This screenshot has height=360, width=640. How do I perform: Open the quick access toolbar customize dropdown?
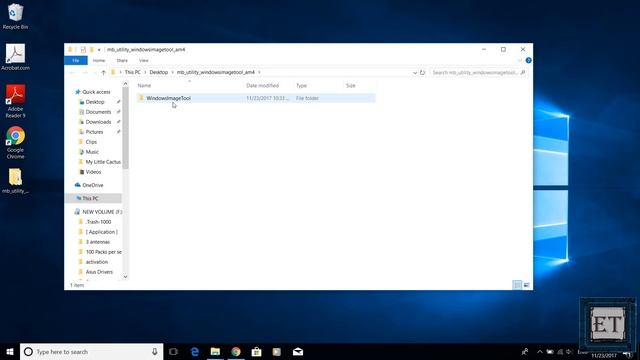pos(99,50)
